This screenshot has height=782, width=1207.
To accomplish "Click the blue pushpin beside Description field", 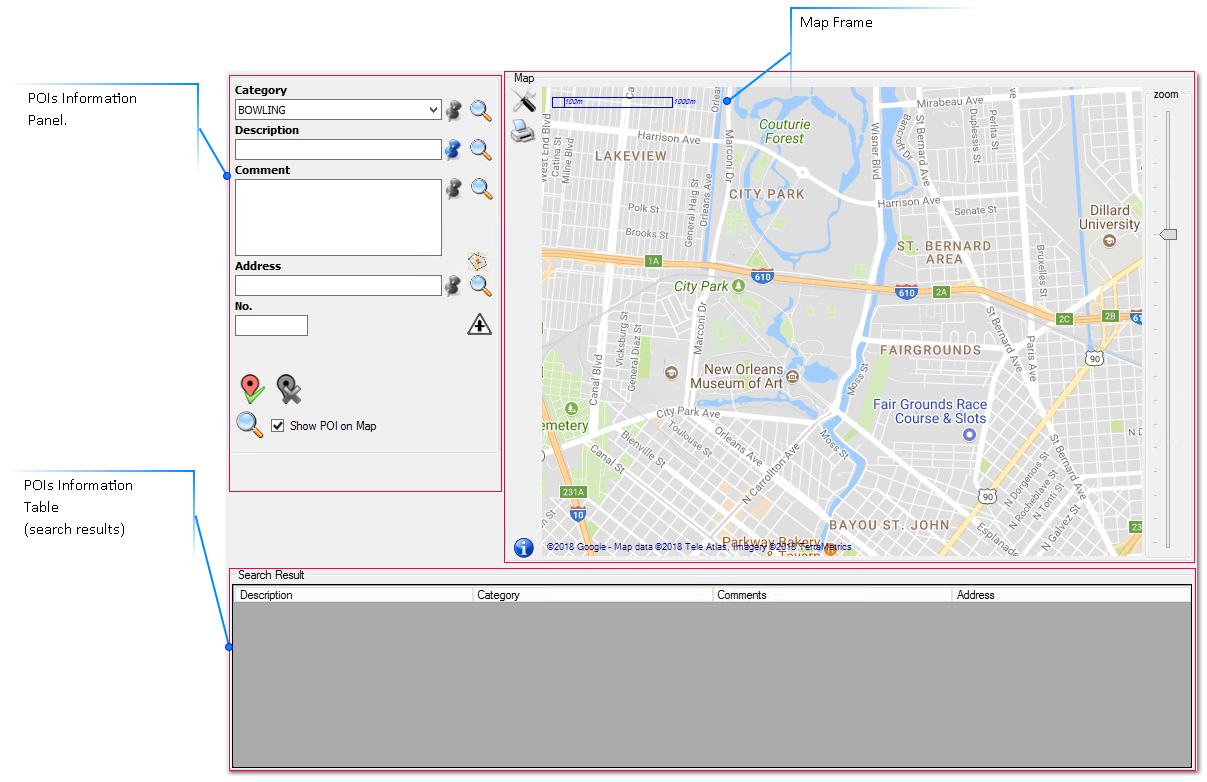I will point(454,149).
